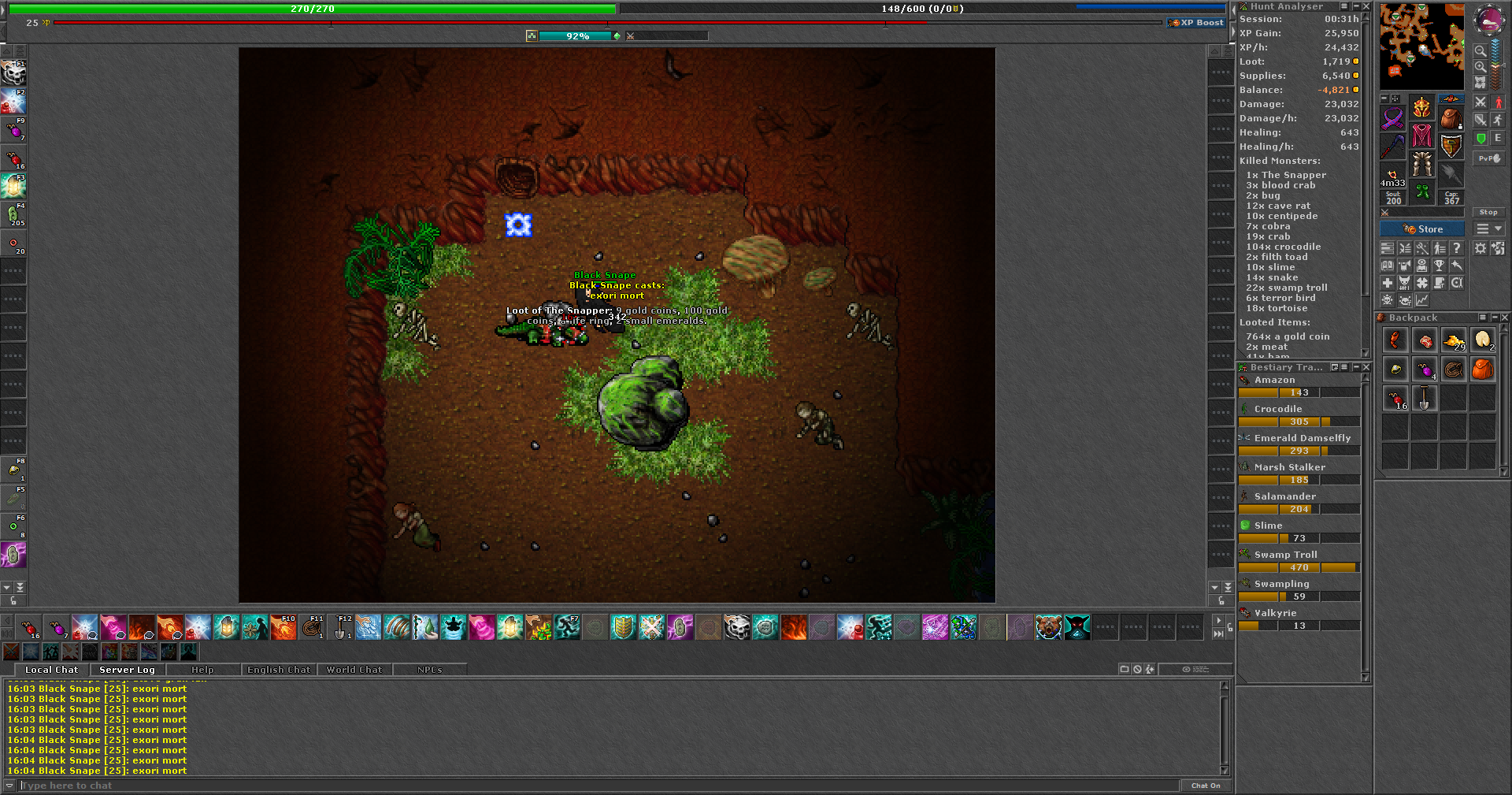Open the brown backpack equipment slot
The height and width of the screenshot is (795, 1512).
[x=1451, y=117]
